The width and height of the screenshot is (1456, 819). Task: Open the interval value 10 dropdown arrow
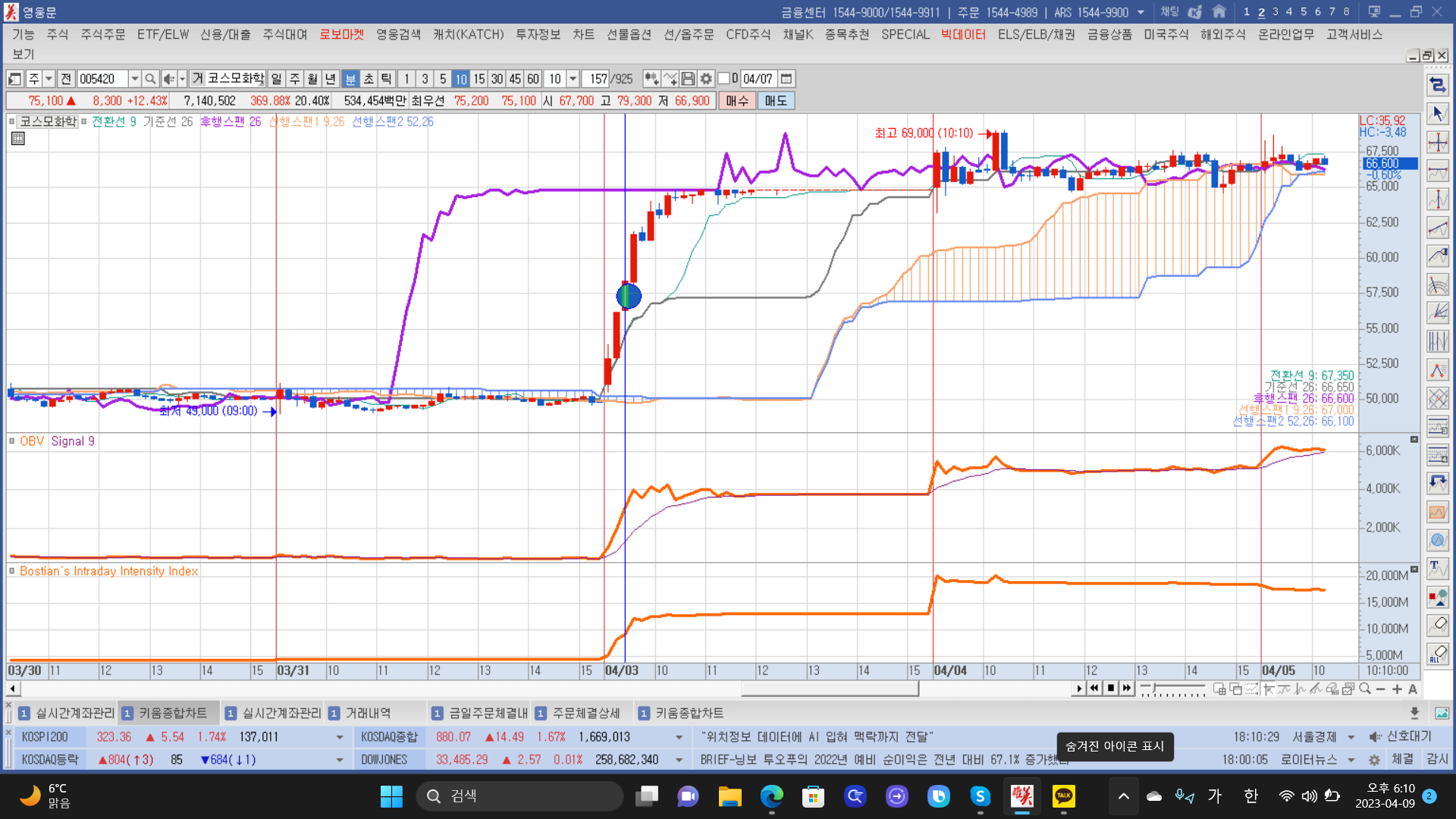click(573, 79)
